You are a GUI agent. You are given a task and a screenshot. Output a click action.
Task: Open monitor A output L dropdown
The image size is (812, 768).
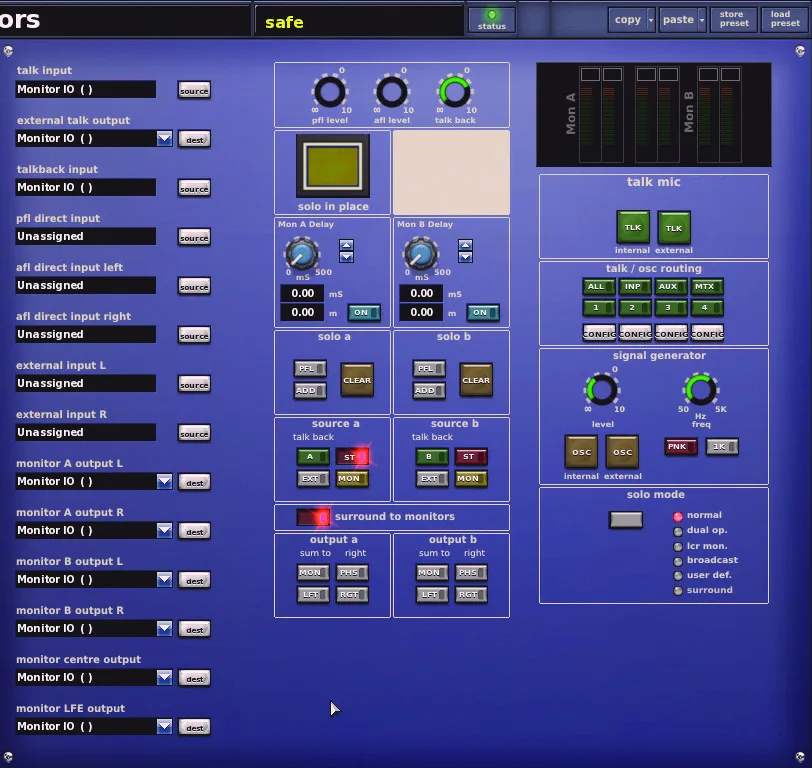(165, 482)
